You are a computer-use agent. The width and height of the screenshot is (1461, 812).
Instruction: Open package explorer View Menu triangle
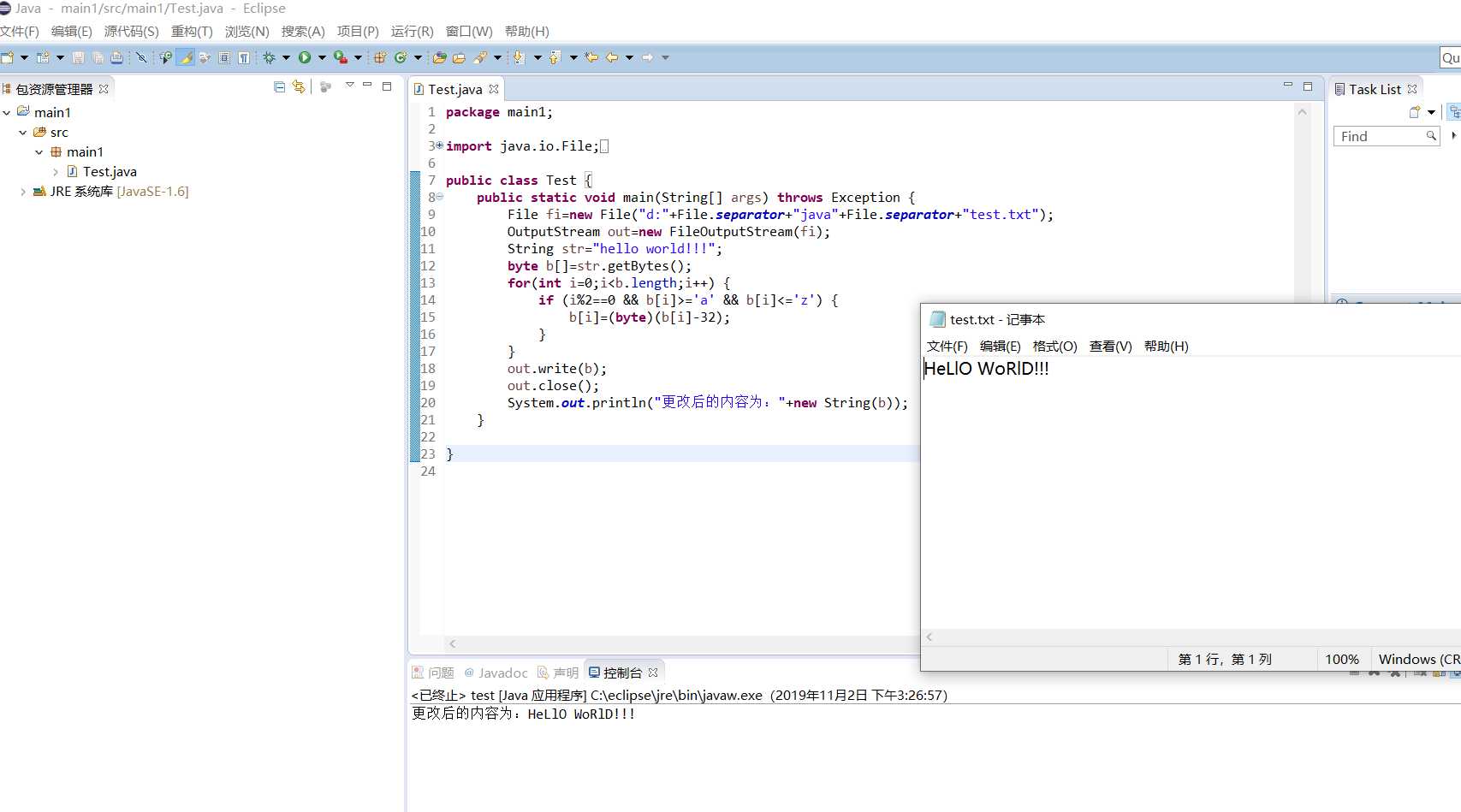pos(349,85)
